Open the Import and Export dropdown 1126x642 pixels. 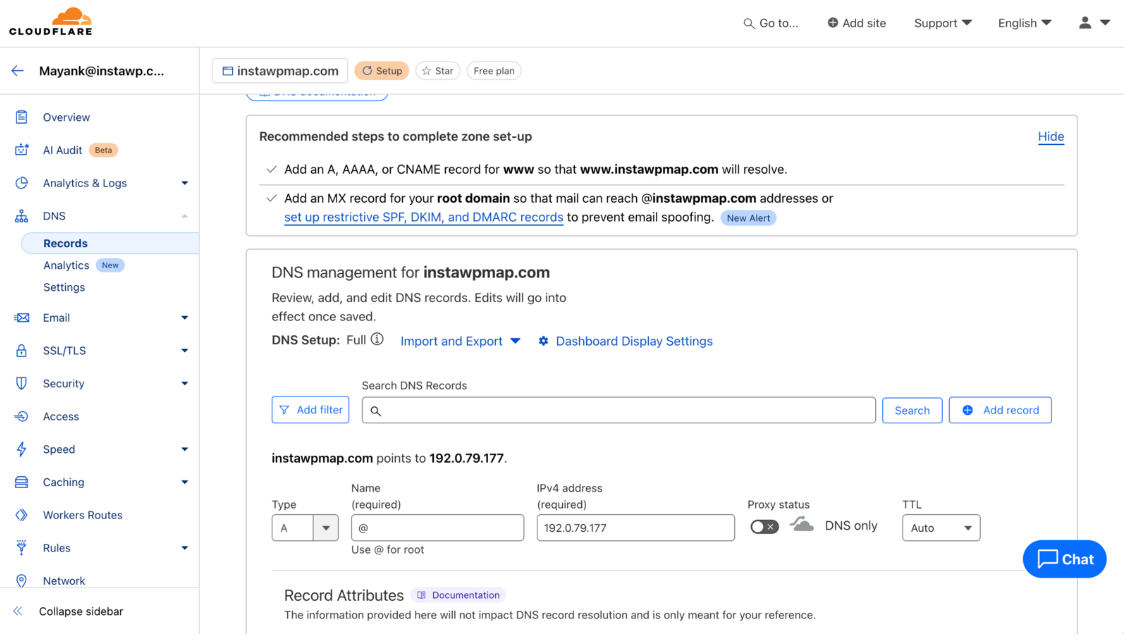(x=460, y=341)
